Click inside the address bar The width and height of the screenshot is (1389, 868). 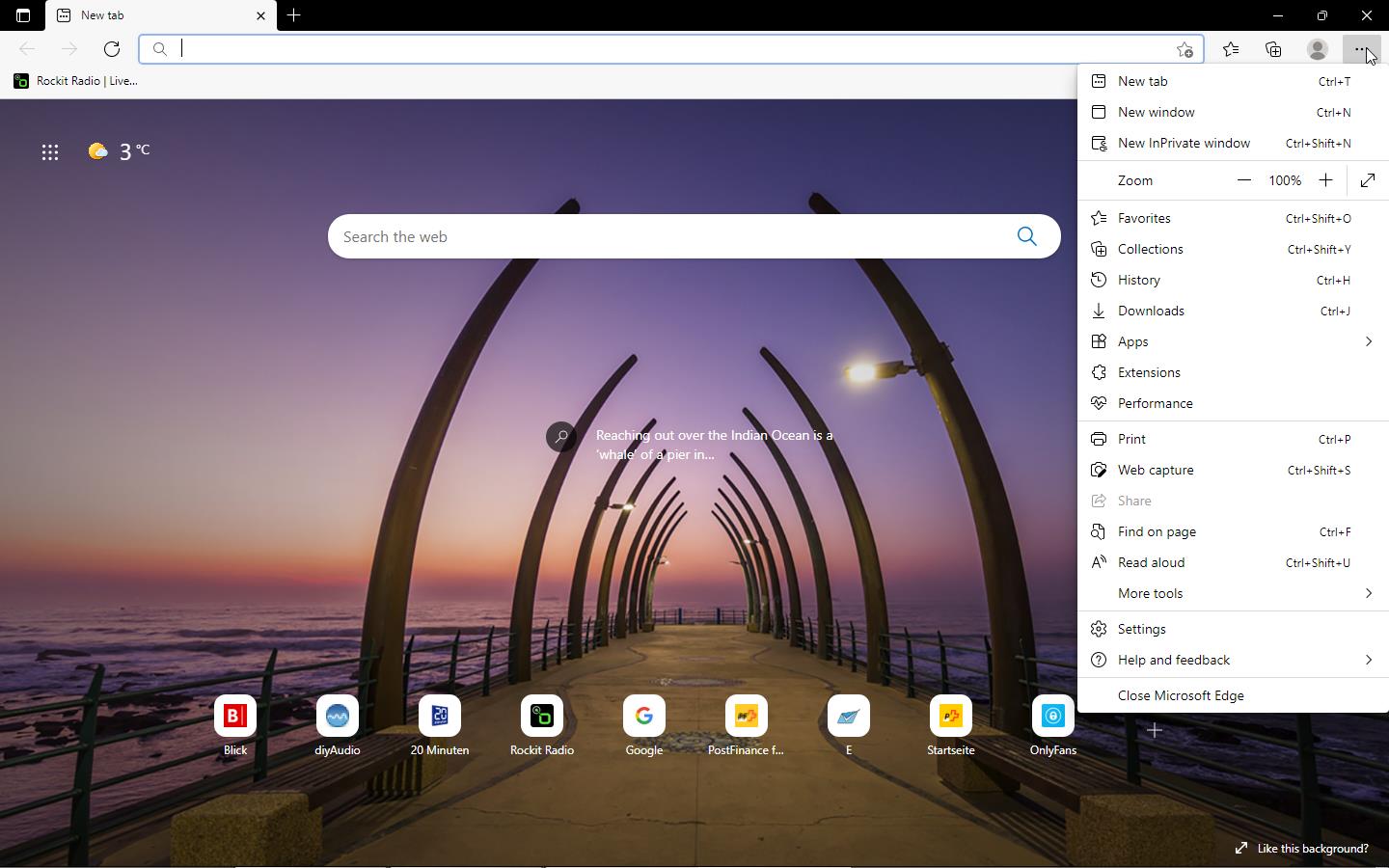point(670,49)
